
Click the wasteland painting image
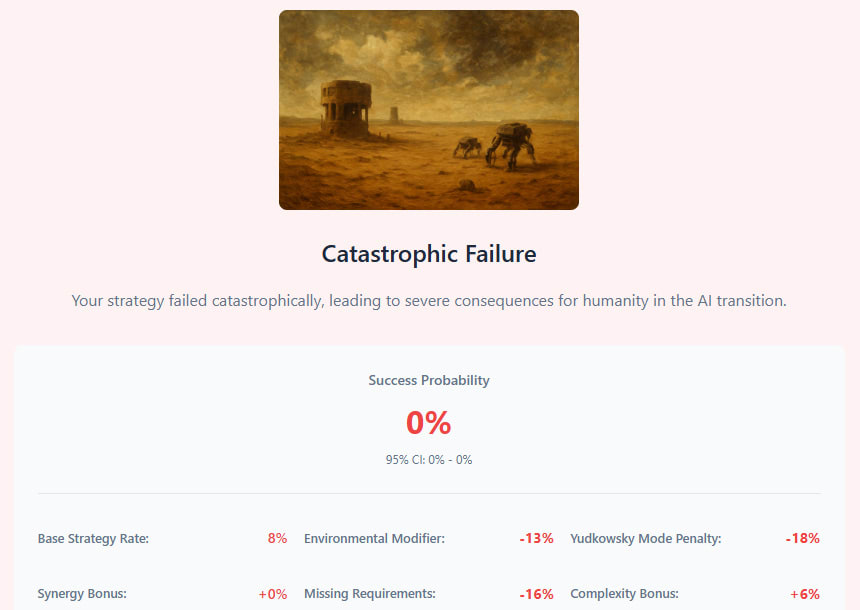tap(428, 110)
